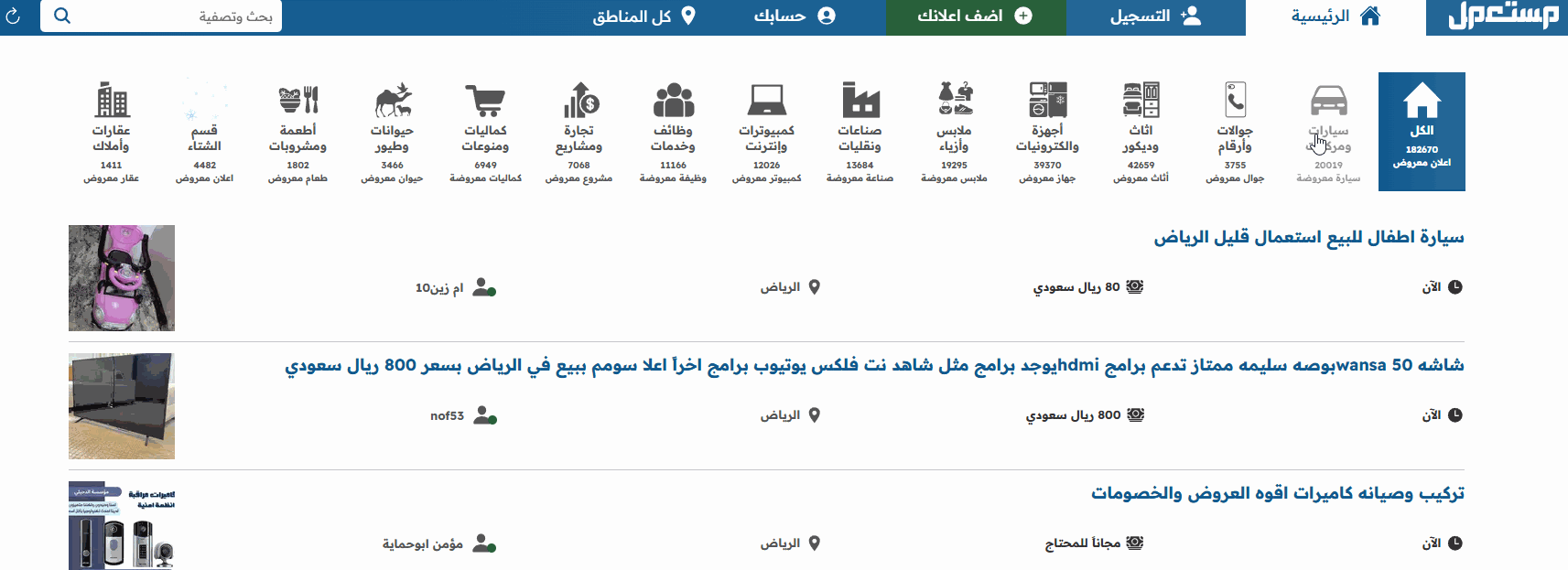The height and width of the screenshot is (570, 1568).
Task: Click the green add your ad button
Action: (x=975, y=16)
